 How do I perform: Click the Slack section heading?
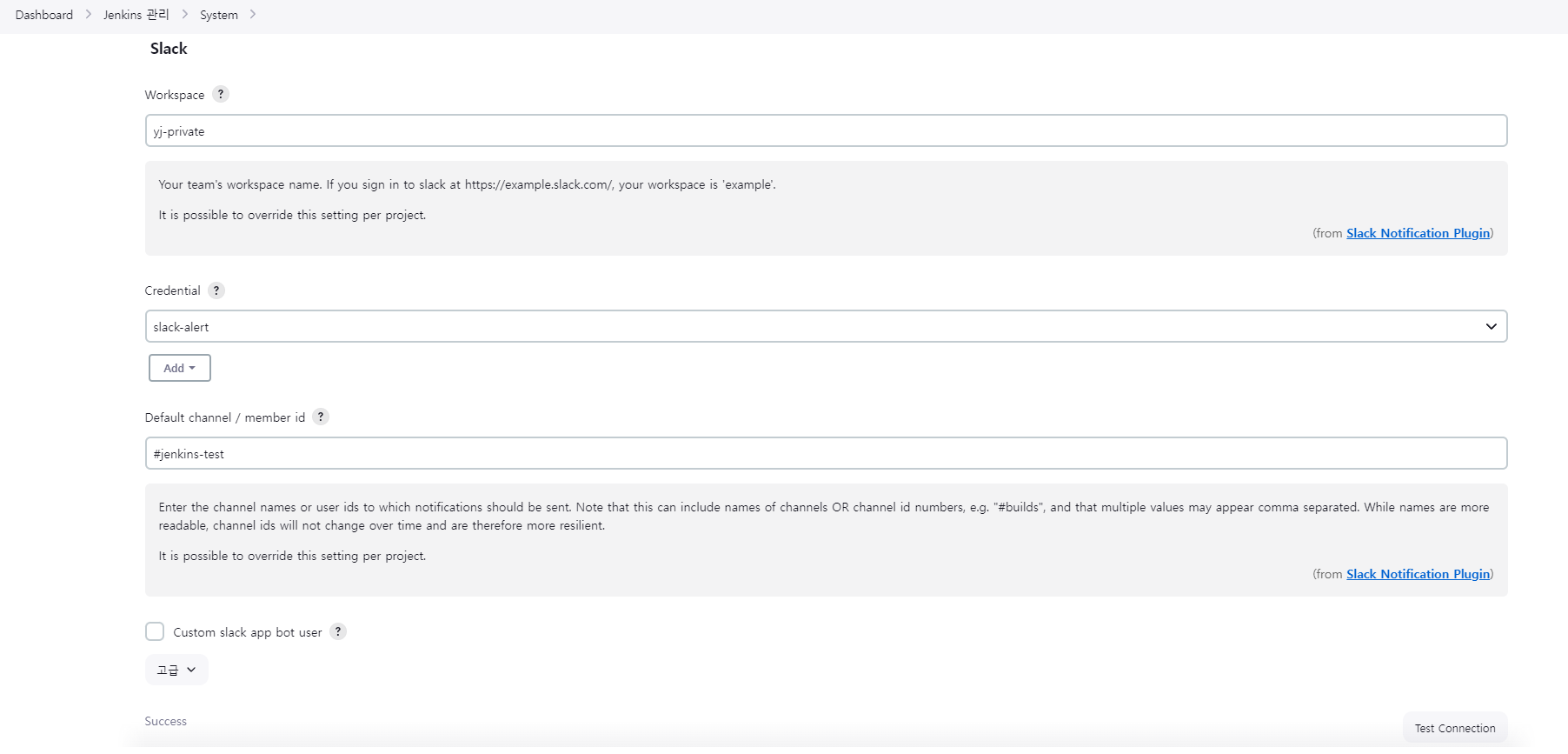(x=169, y=49)
